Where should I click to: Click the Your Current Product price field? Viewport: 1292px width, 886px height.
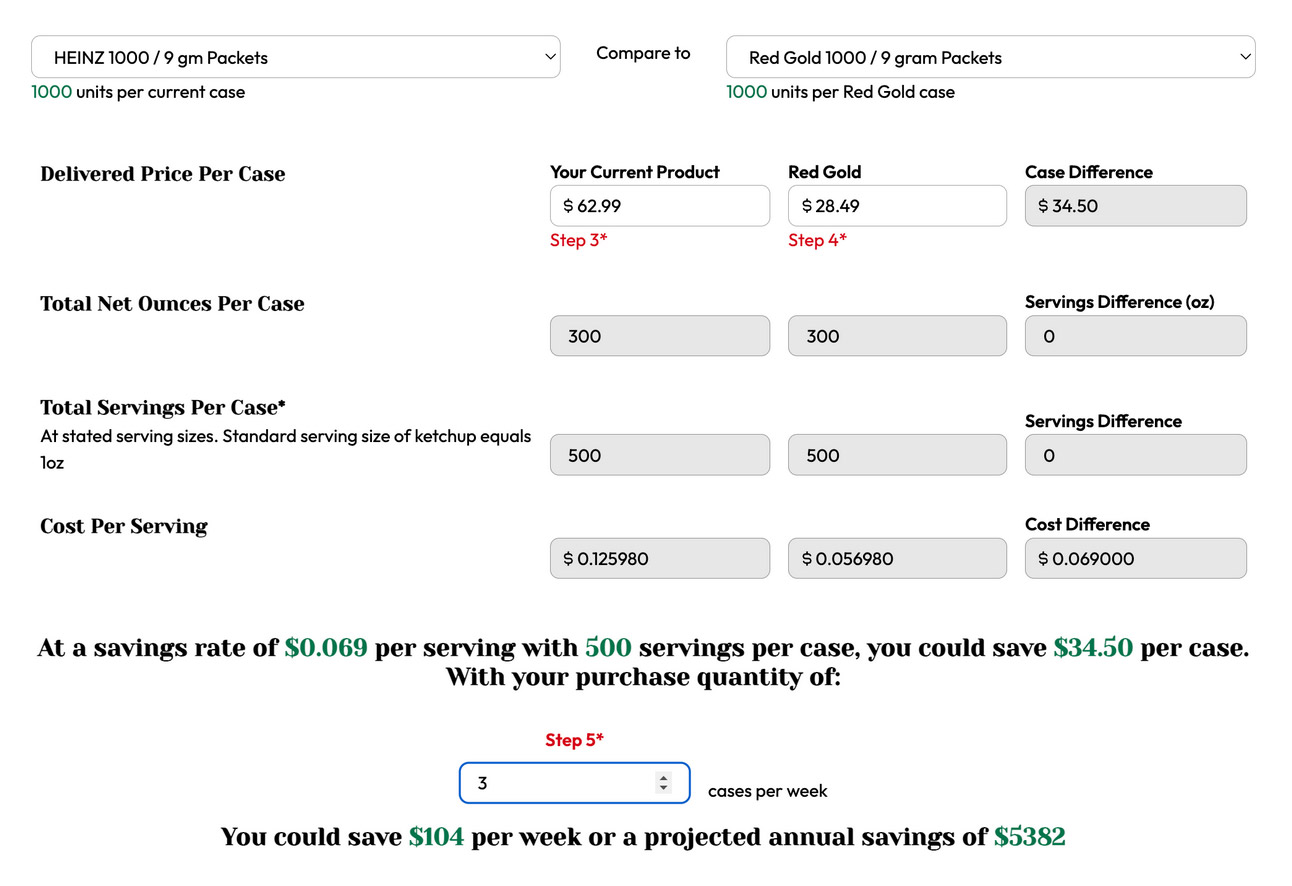click(x=660, y=206)
